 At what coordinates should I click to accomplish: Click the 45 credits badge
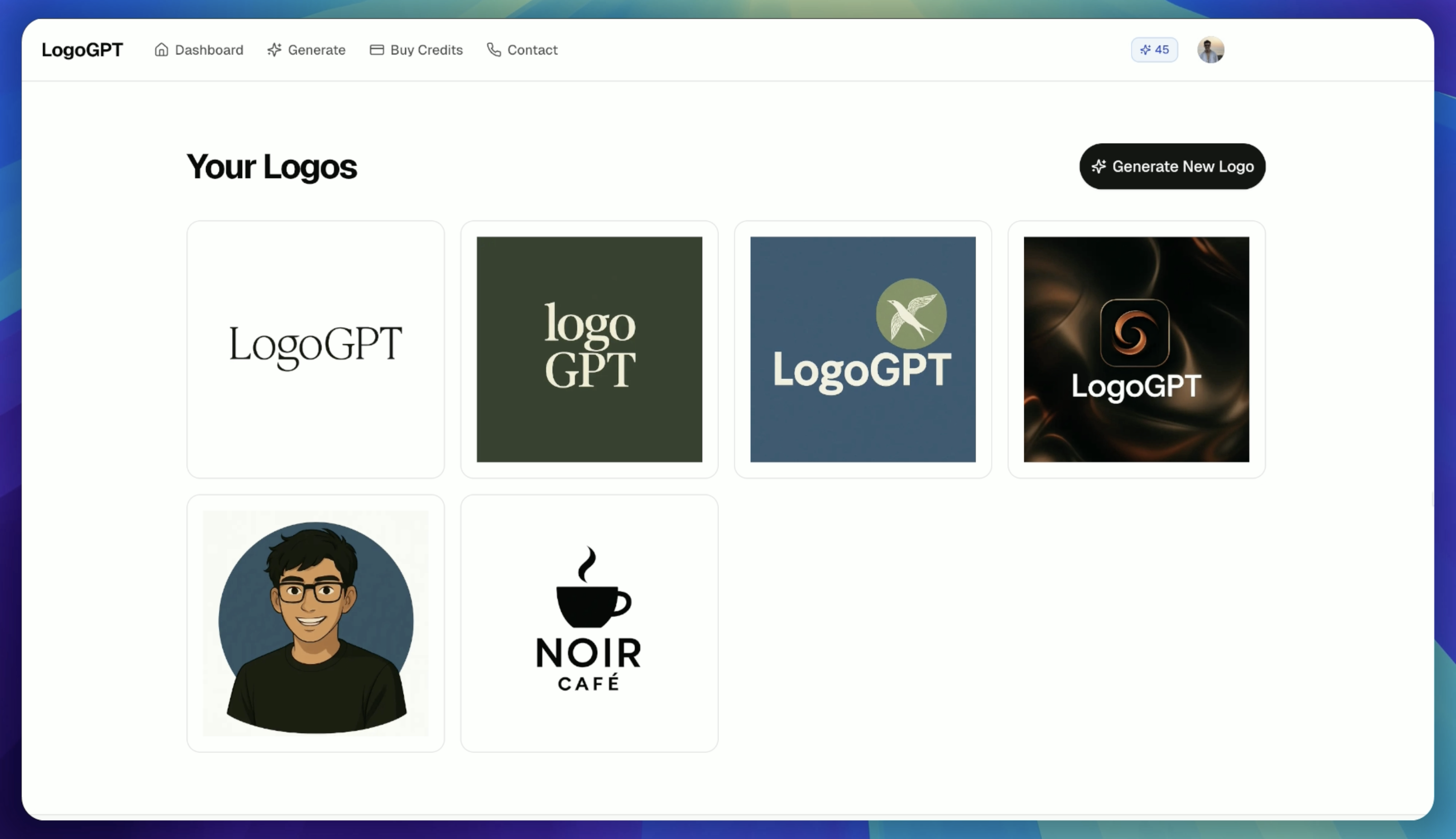(1154, 49)
